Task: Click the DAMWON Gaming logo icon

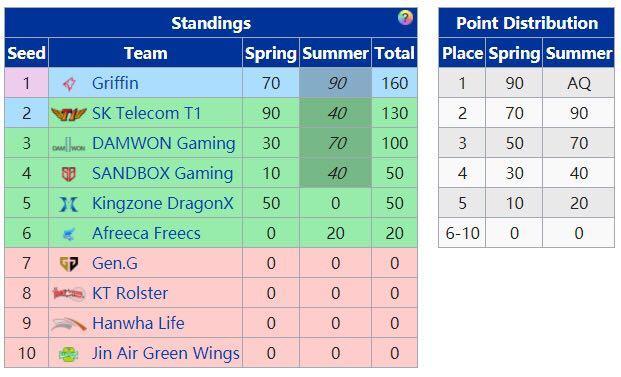Action: tap(69, 145)
